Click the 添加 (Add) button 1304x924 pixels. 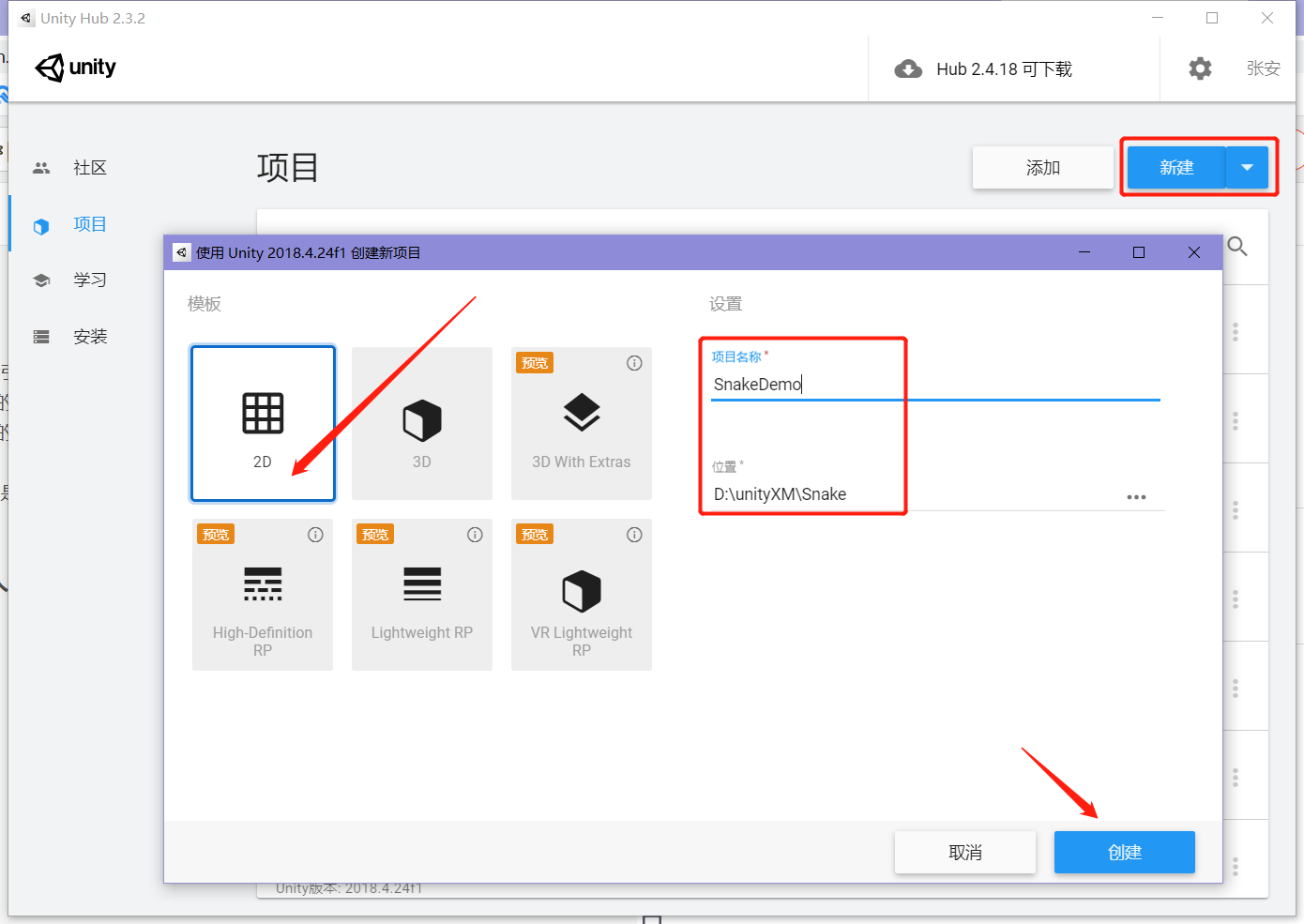point(1043,168)
